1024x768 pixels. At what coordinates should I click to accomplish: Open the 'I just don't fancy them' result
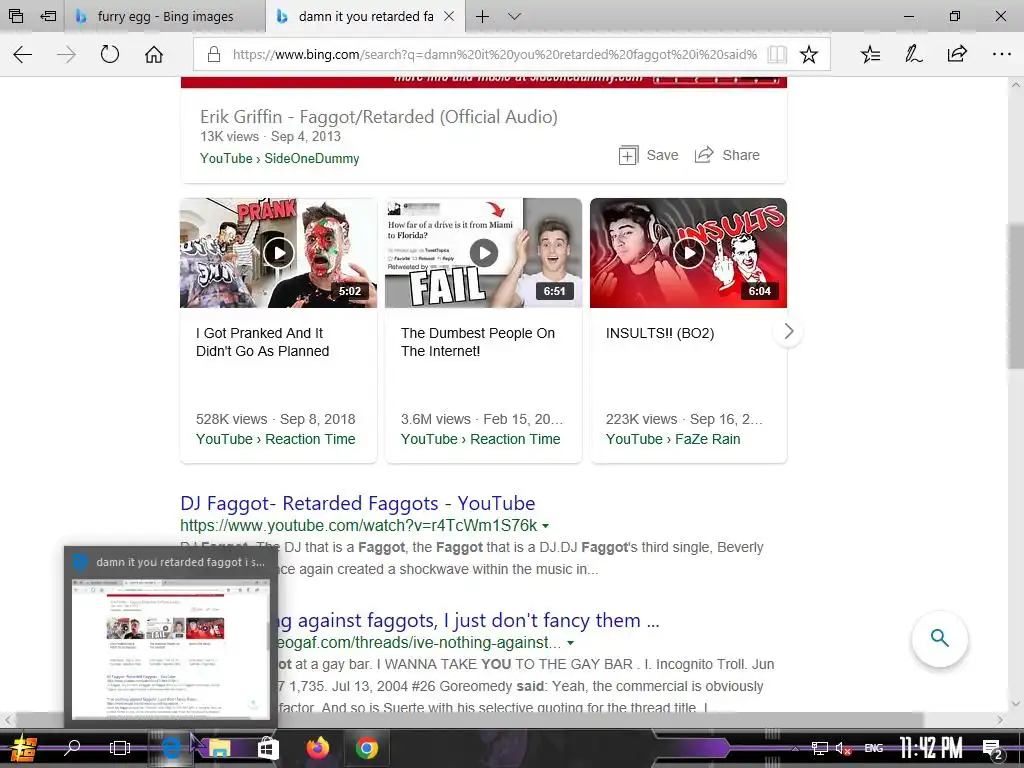pos(469,620)
